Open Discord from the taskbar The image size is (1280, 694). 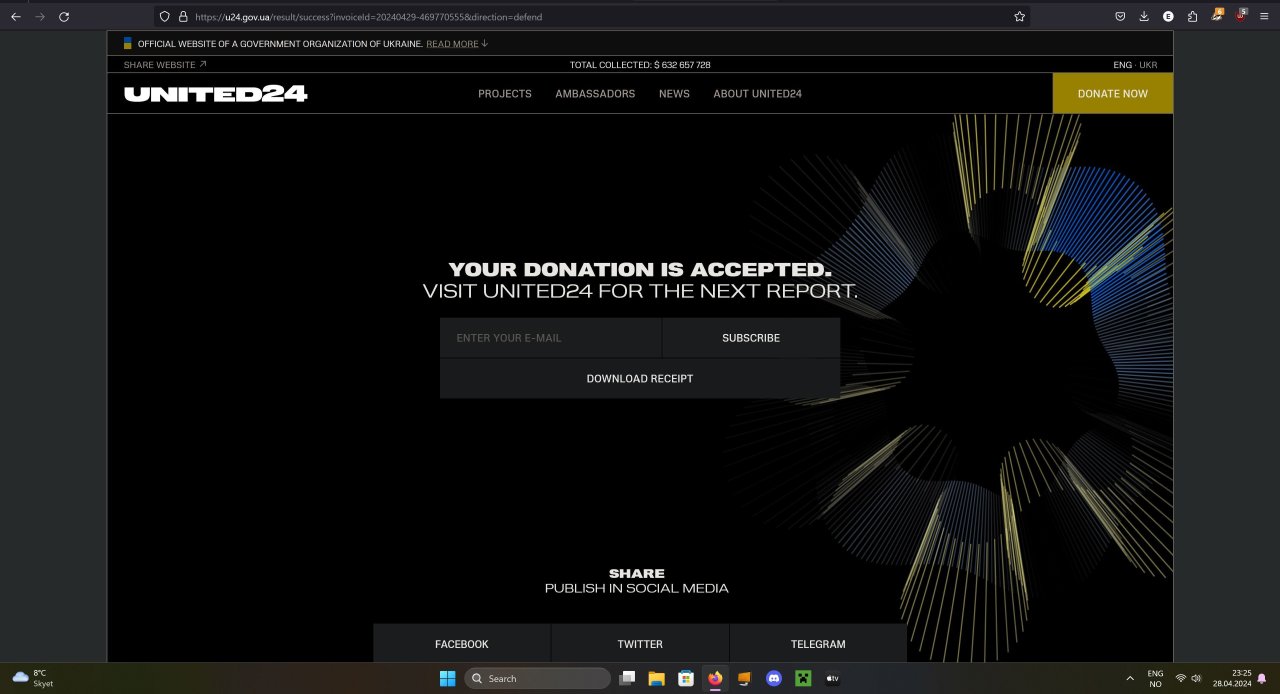774,678
